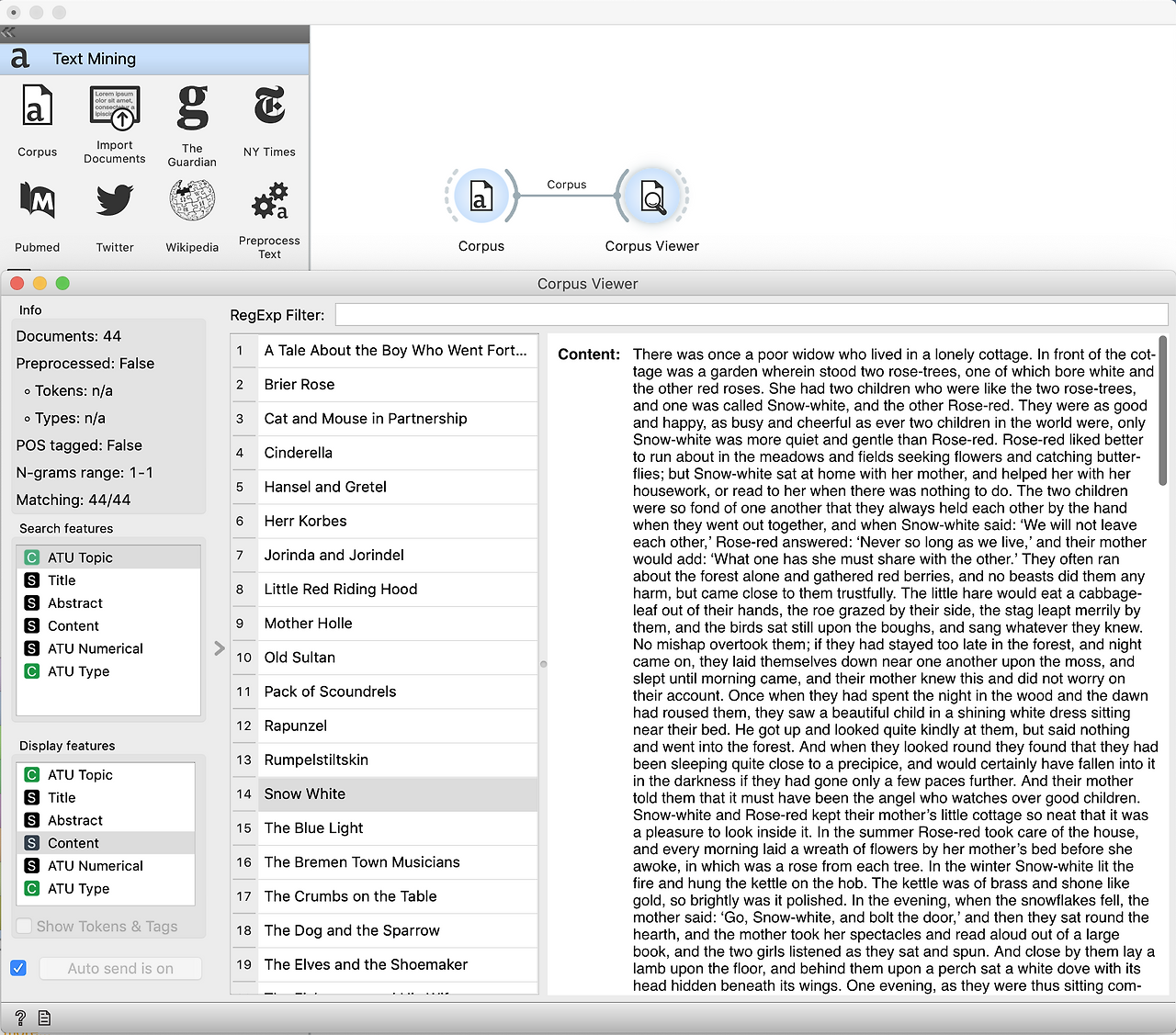Collapse the toolbox with the double-arrow icon
Image resolution: width=1176 pixels, height=1035 pixels.
coord(8,33)
